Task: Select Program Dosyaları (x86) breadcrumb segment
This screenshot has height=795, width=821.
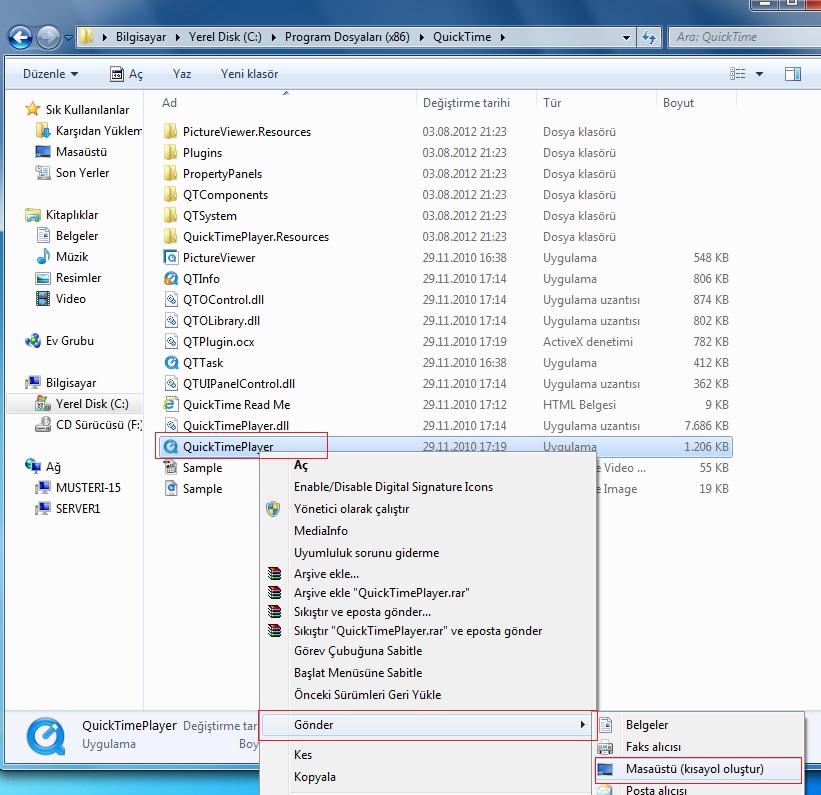Action: point(347,37)
